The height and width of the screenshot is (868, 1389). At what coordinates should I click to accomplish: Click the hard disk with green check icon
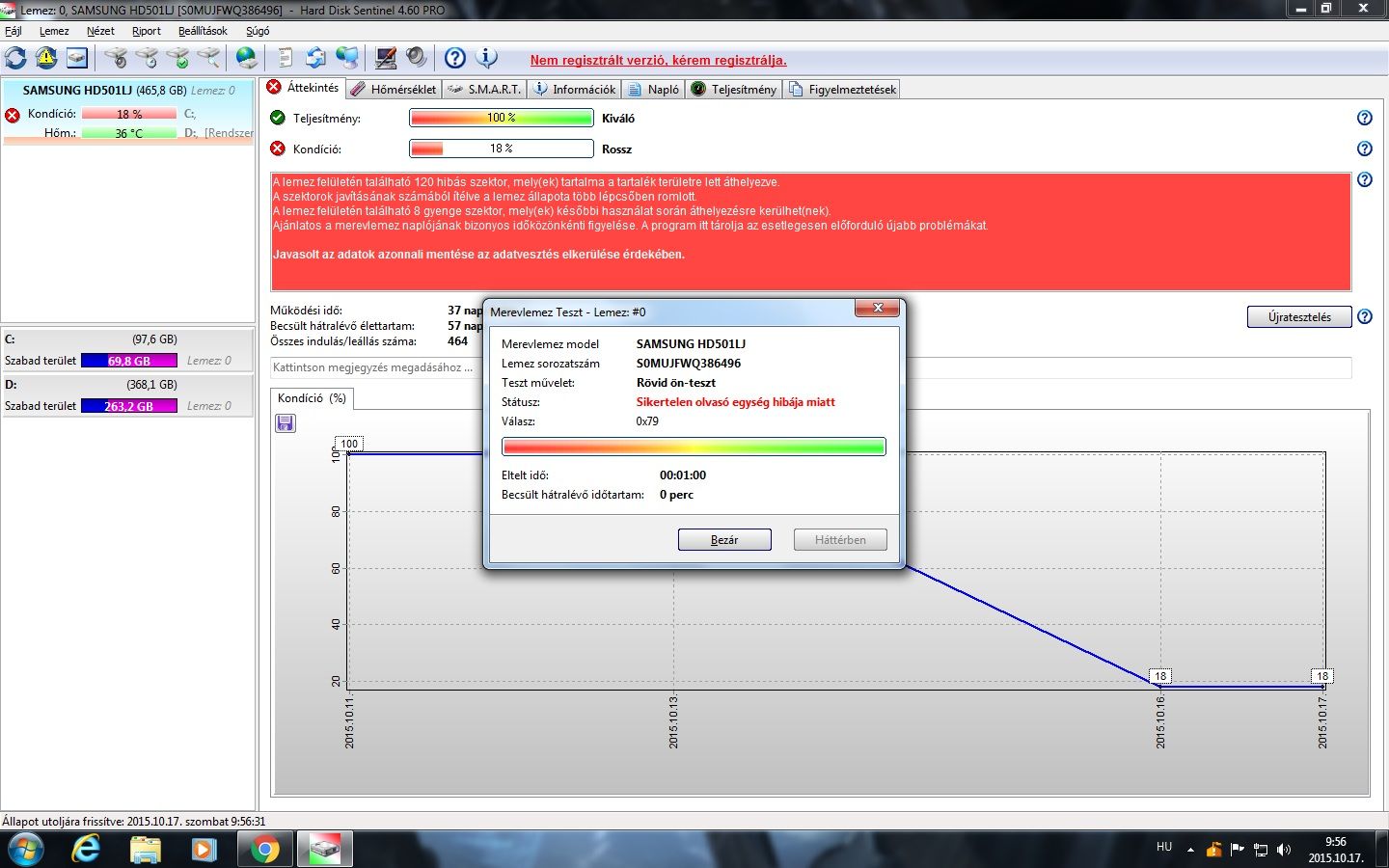(178, 58)
